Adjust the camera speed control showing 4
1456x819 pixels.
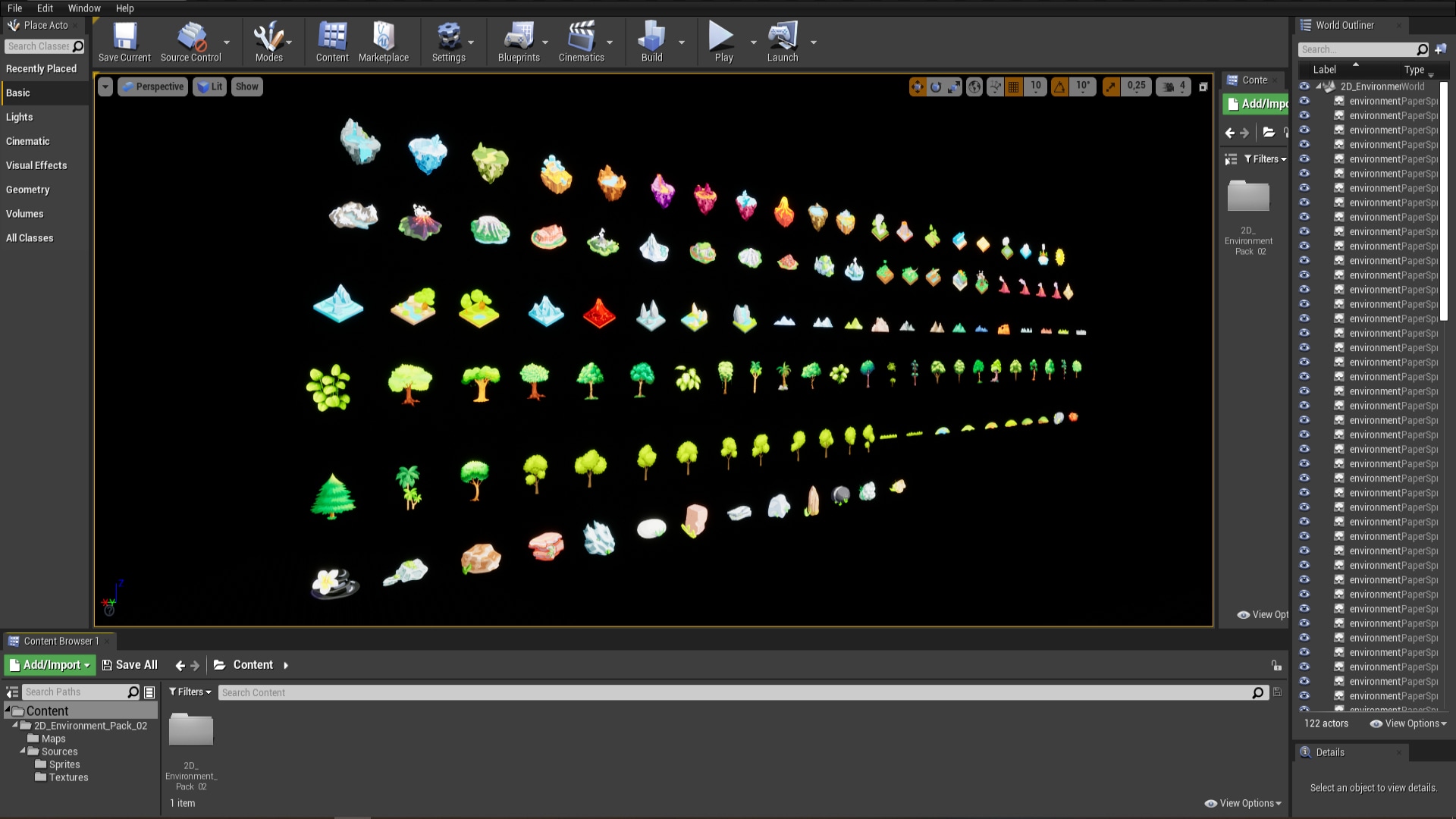coord(1173,86)
